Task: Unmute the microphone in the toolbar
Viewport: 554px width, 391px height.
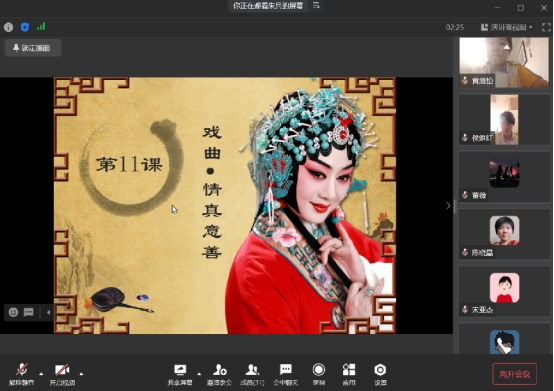Action: click(22, 374)
